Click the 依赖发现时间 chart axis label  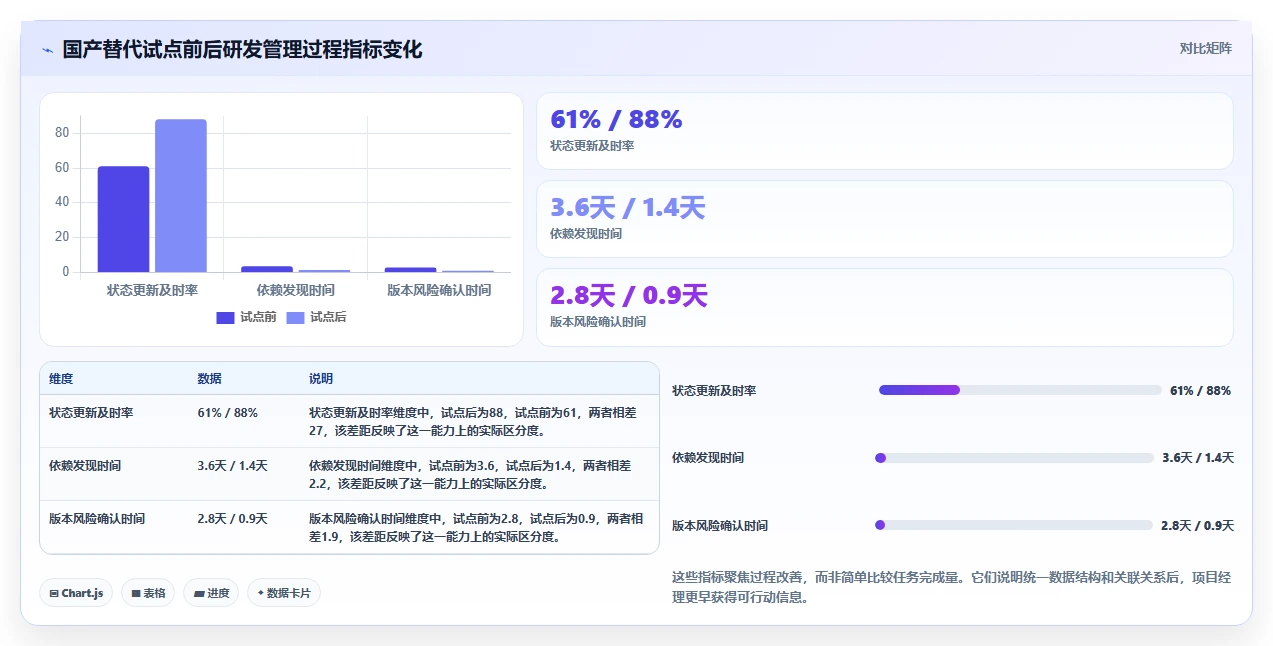[295, 290]
